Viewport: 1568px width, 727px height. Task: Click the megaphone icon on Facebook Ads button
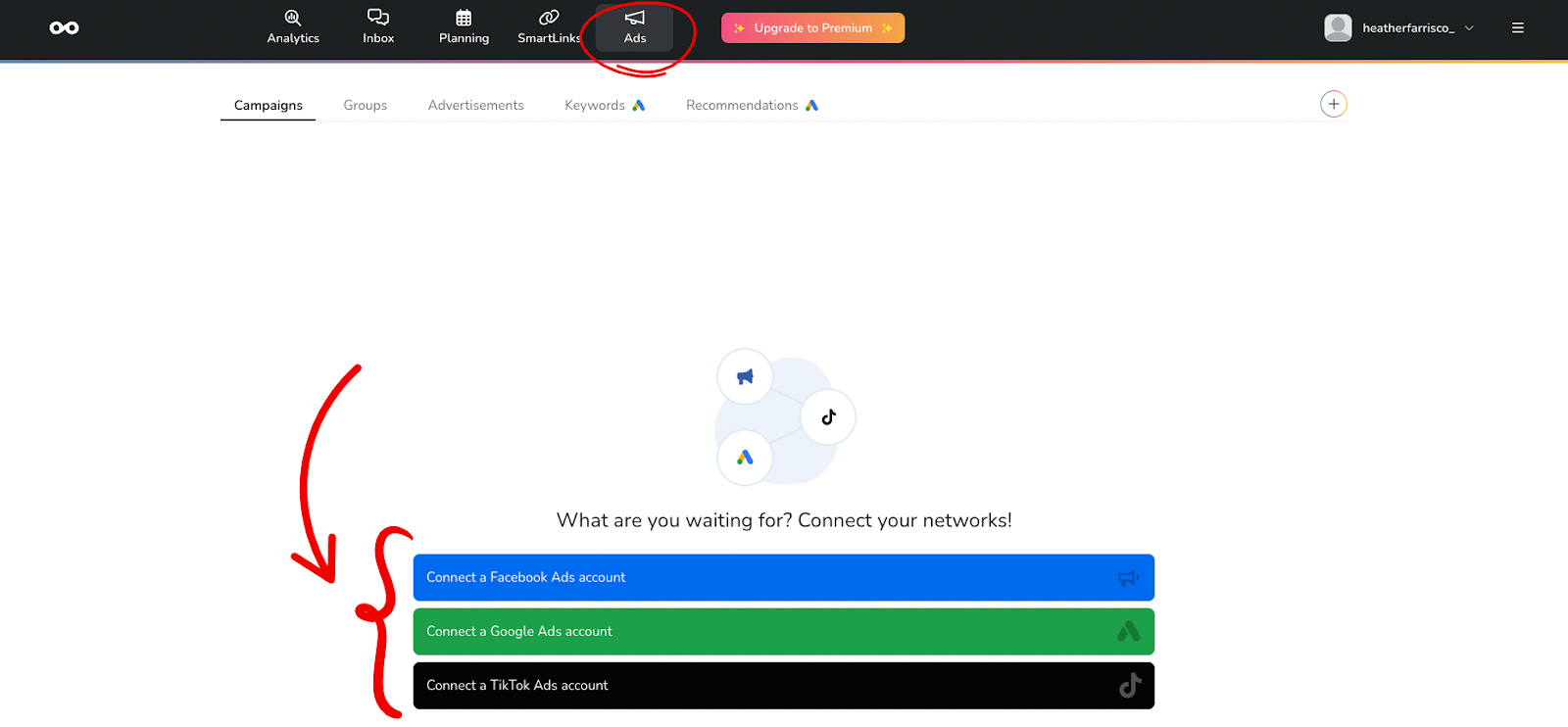click(x=1129, y=578)
